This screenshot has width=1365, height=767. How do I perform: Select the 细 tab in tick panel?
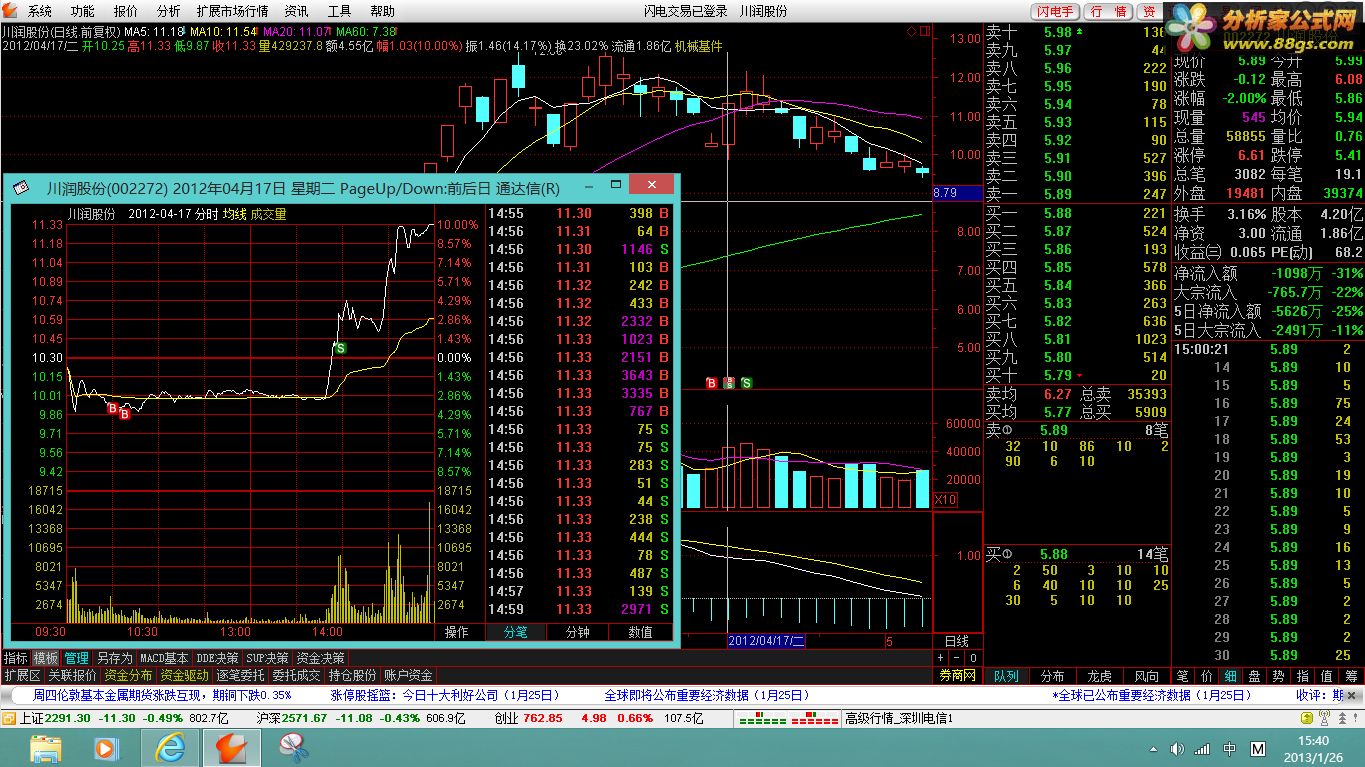click(x=1231, y=676)
